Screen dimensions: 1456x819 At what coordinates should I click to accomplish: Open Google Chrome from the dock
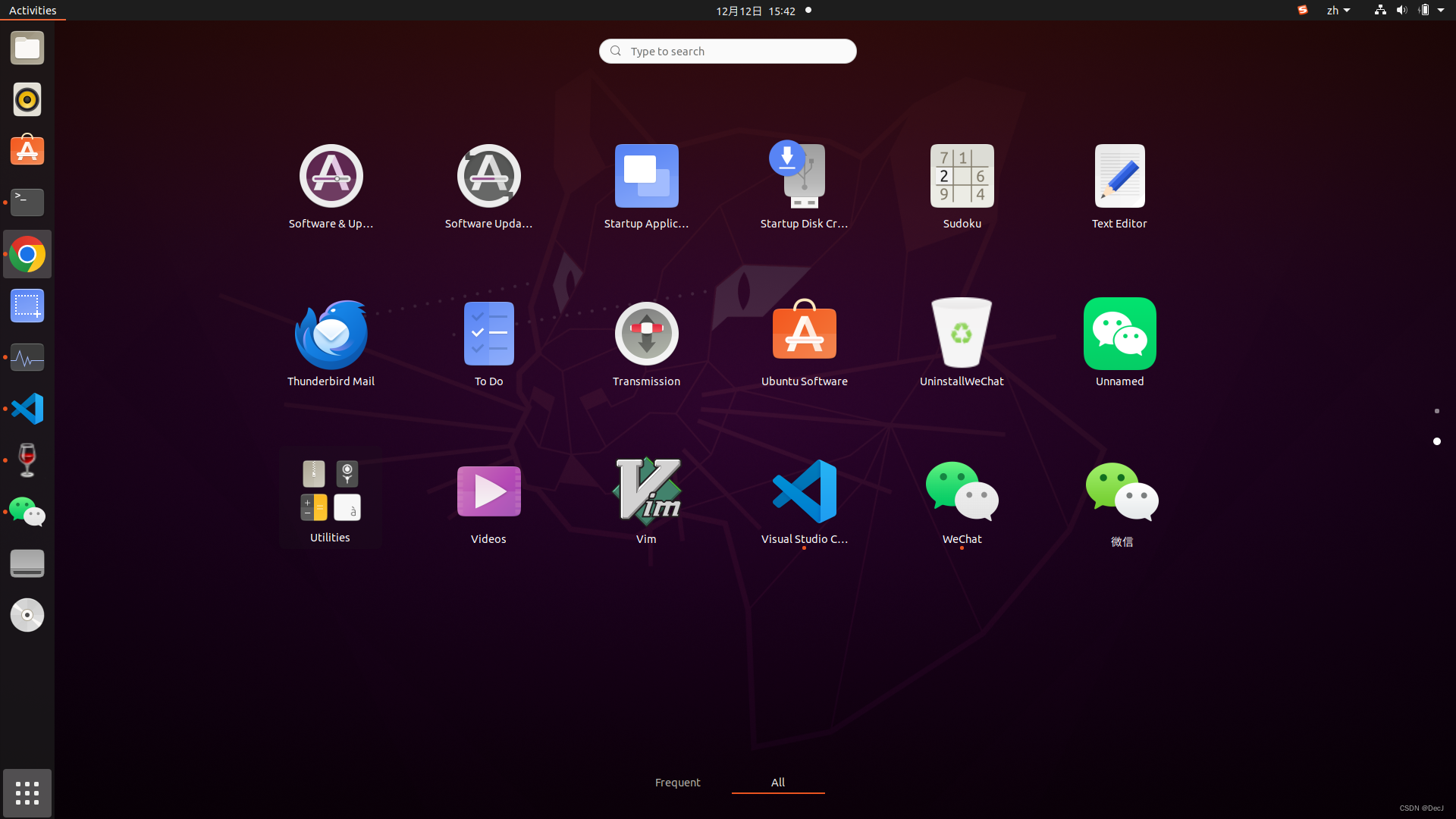(x=27, y=254)
